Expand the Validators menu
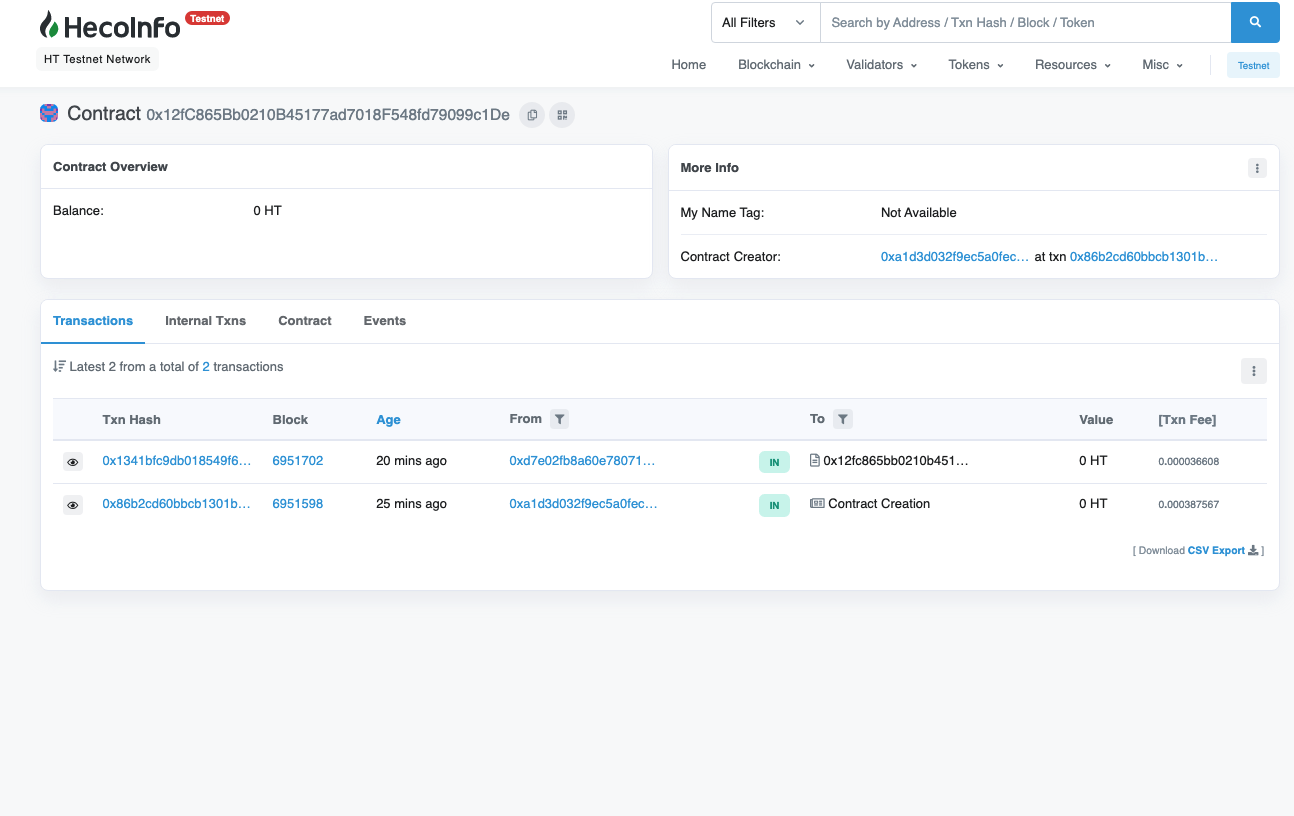The image size is (1294, 816). (881, 65)
